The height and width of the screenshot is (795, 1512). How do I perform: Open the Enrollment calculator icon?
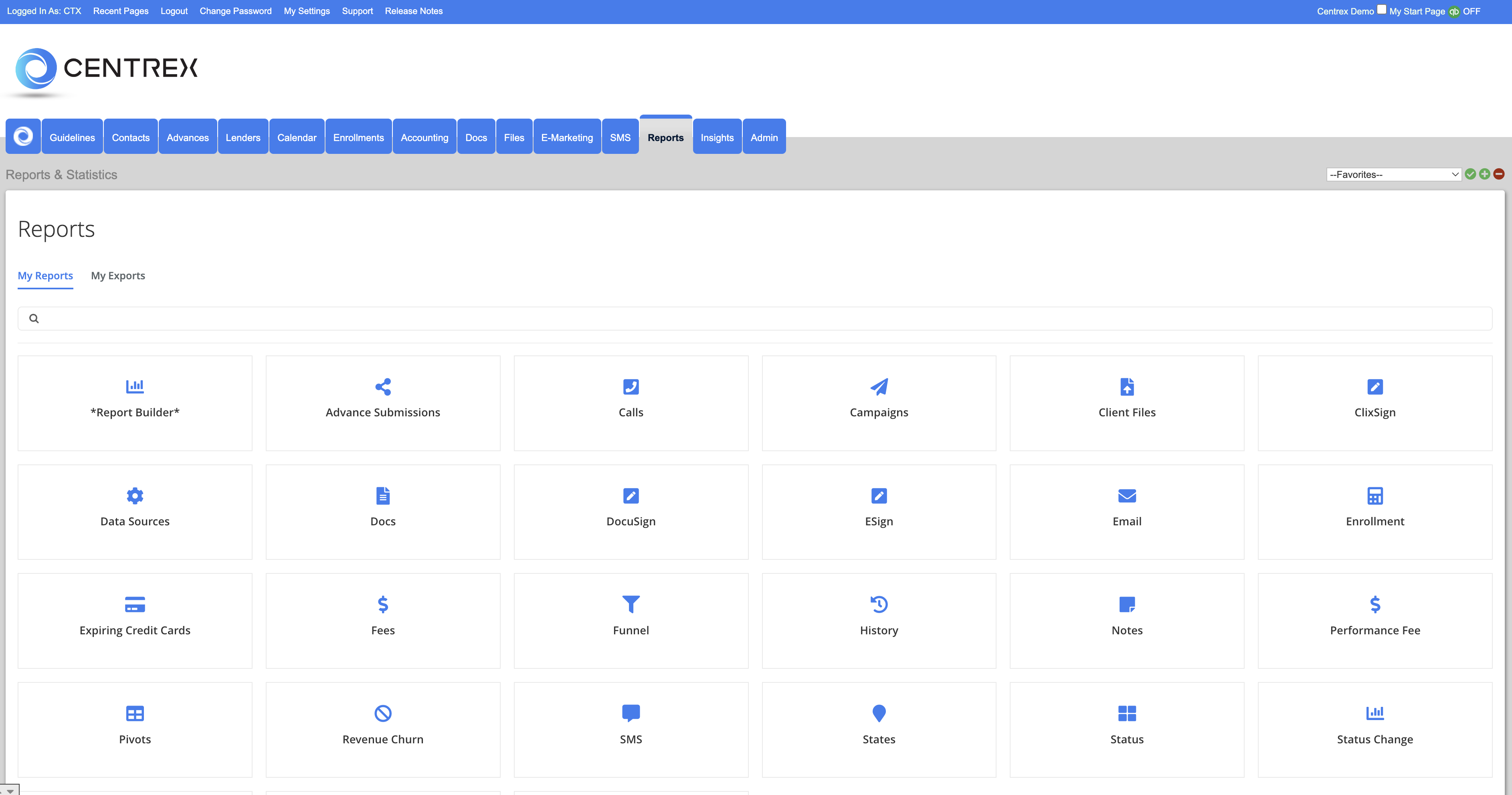point(1375,495)
